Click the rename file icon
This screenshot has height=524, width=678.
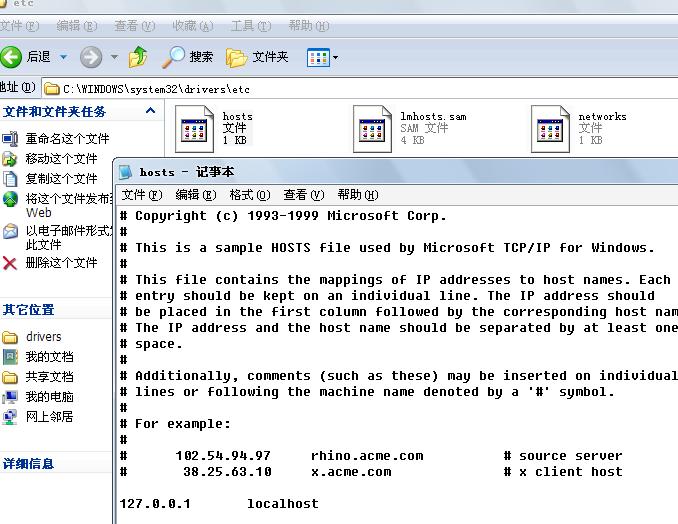pos(10,139)
